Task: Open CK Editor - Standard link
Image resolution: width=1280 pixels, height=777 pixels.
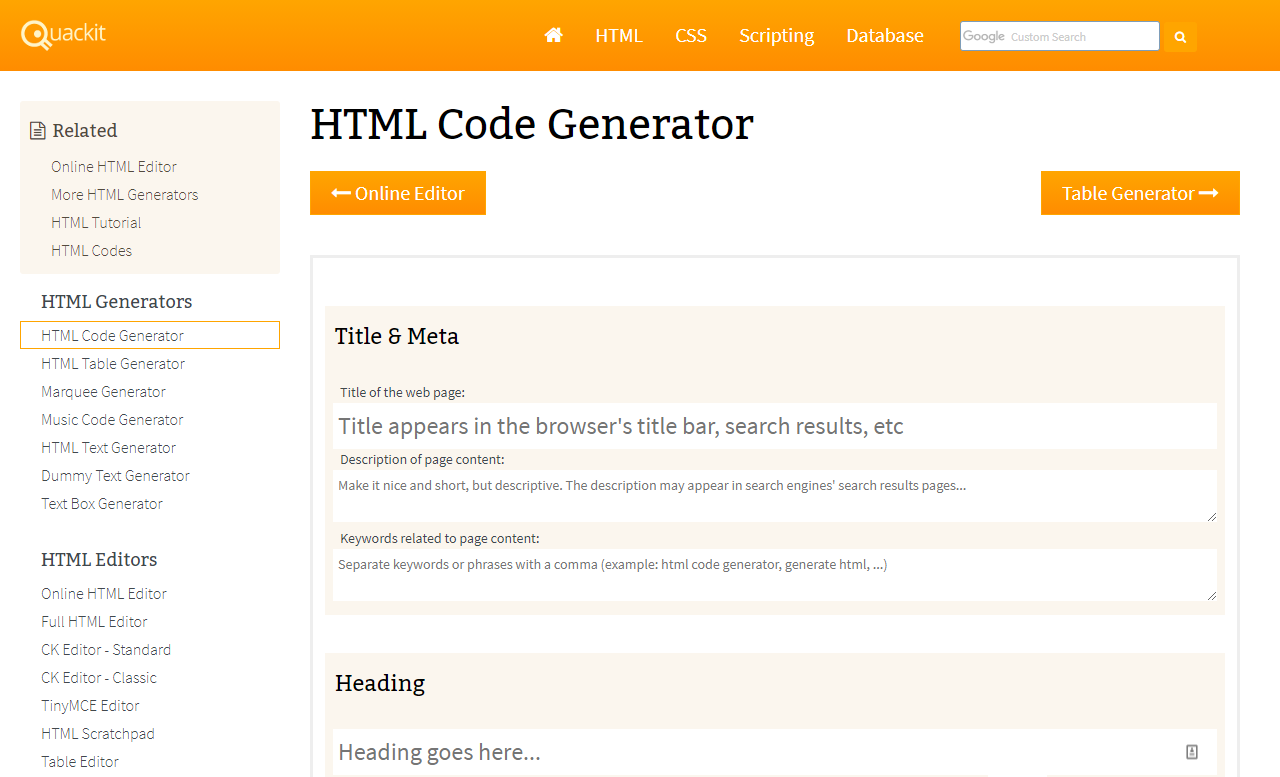Action: coord(106,649)
